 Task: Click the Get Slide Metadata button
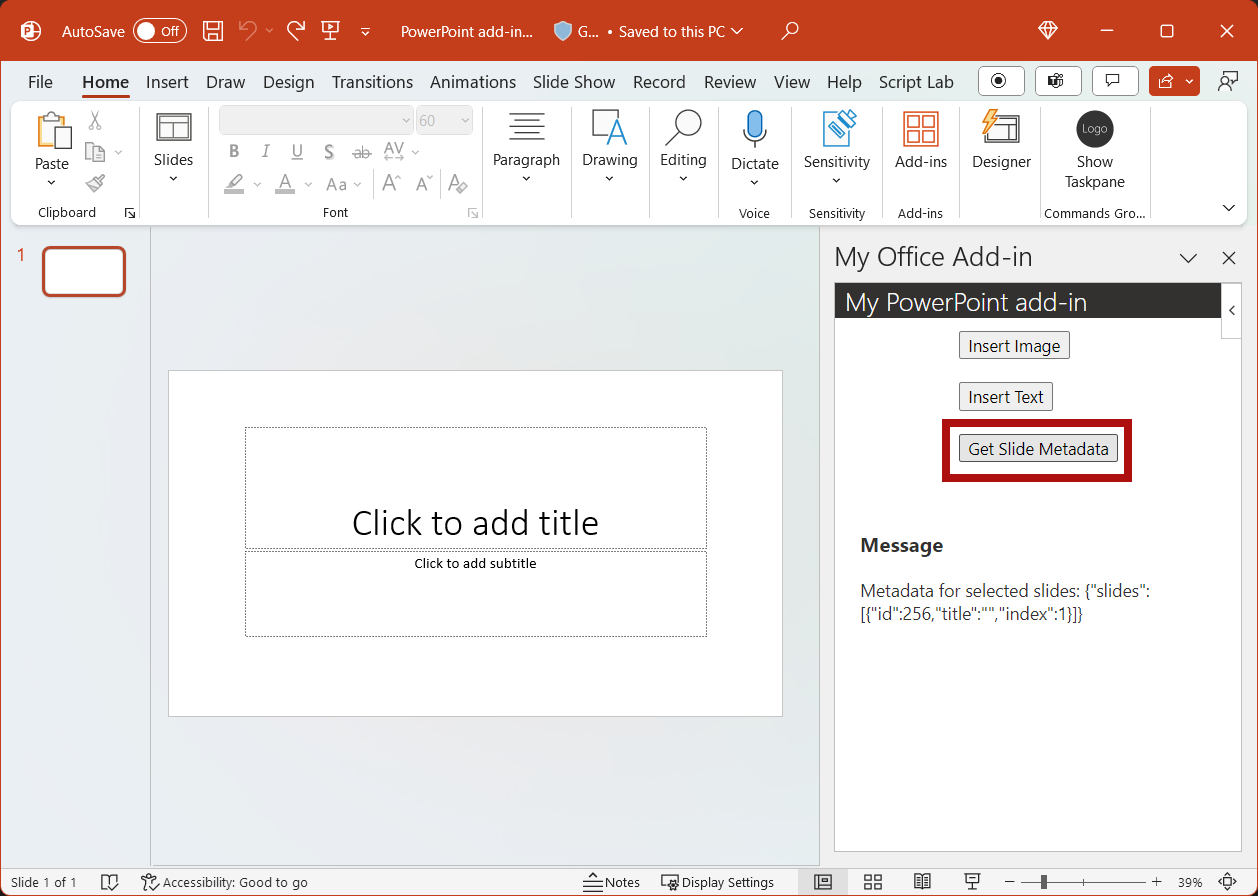(x=1037, y=448)
